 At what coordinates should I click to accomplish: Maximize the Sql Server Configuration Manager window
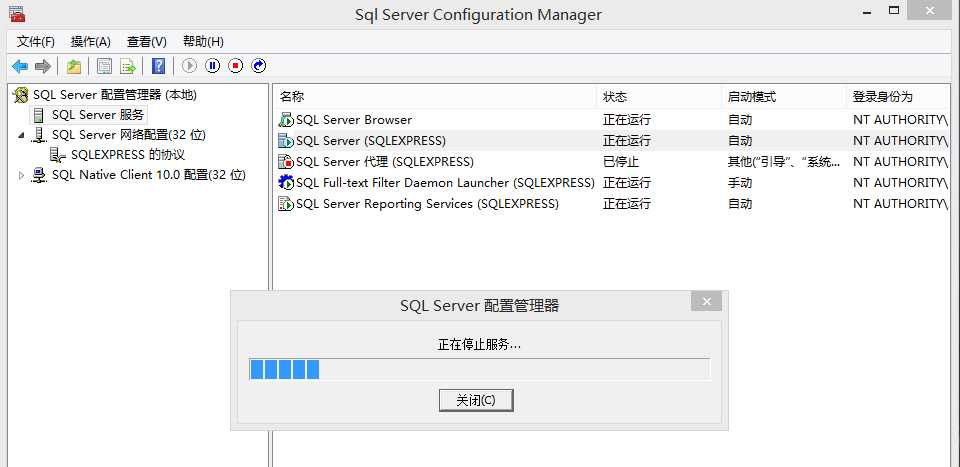(894, 10)
